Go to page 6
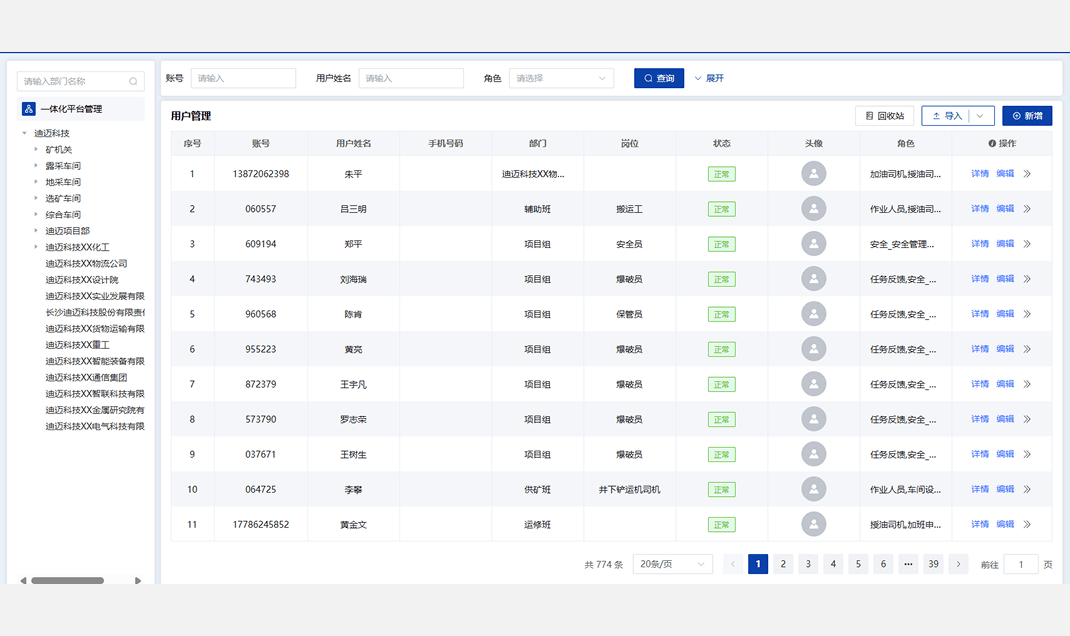 click(x=883, y=564)
